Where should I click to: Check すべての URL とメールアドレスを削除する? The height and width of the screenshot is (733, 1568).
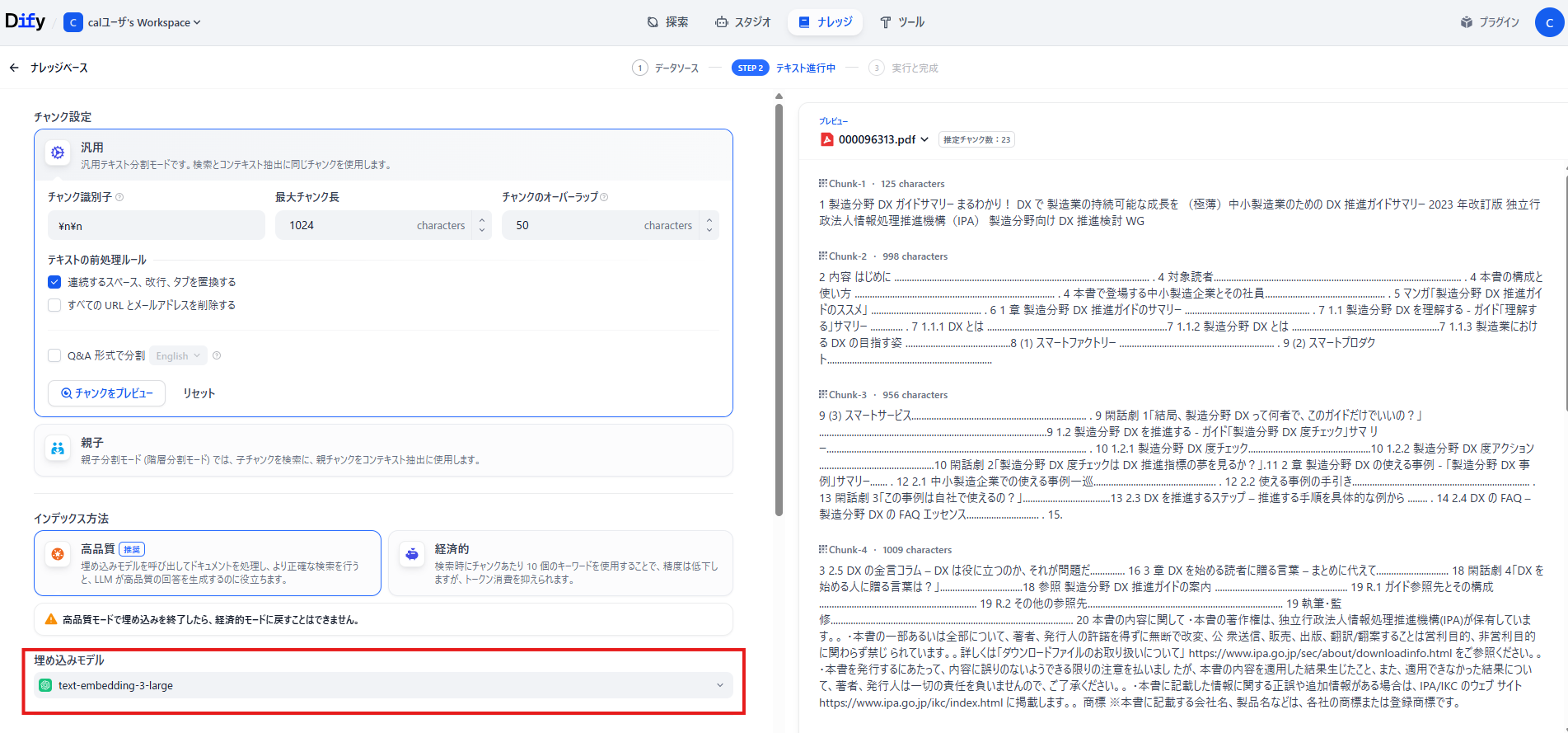pos(54,305)
